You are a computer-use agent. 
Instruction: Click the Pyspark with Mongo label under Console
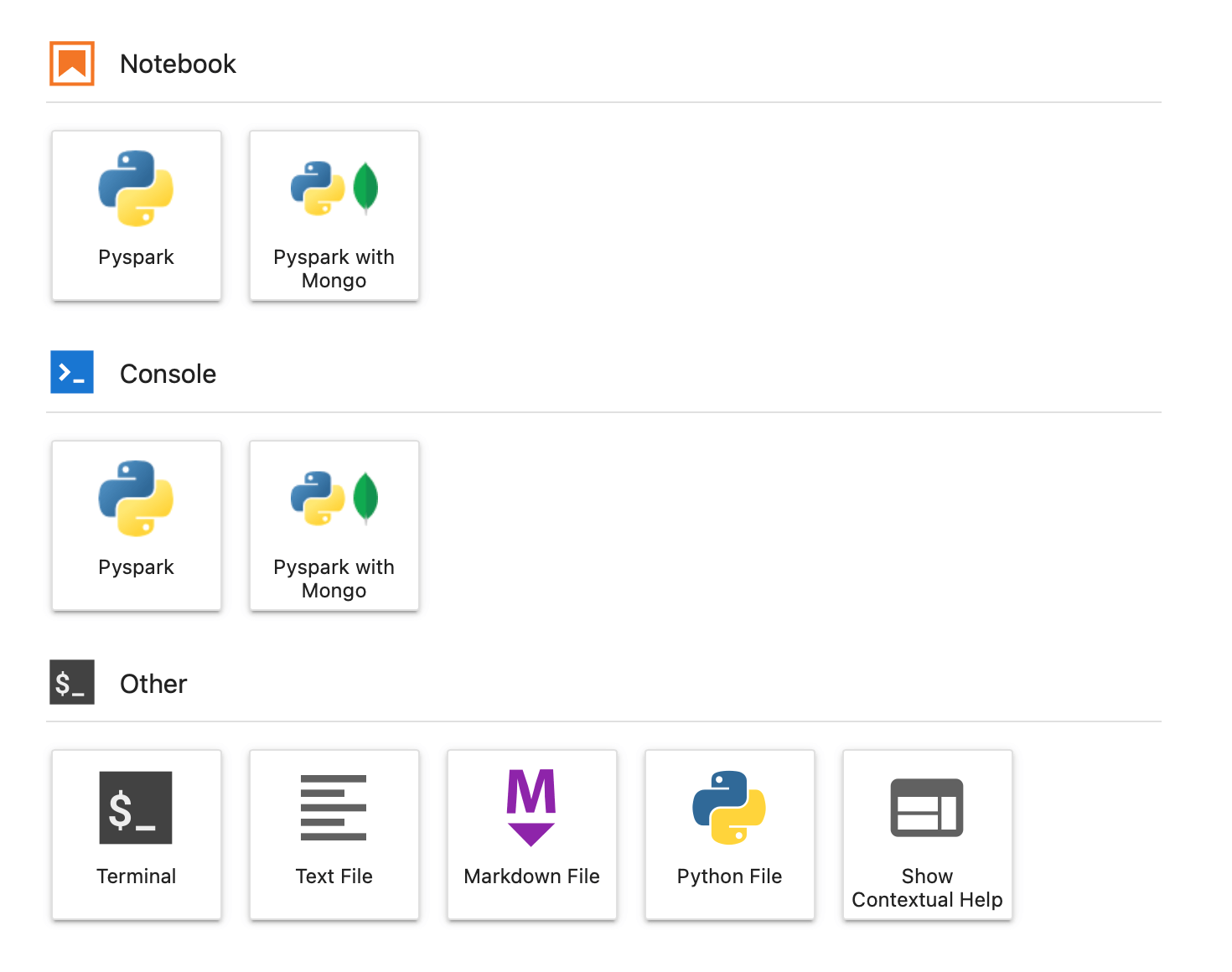[x=334, y=578]
